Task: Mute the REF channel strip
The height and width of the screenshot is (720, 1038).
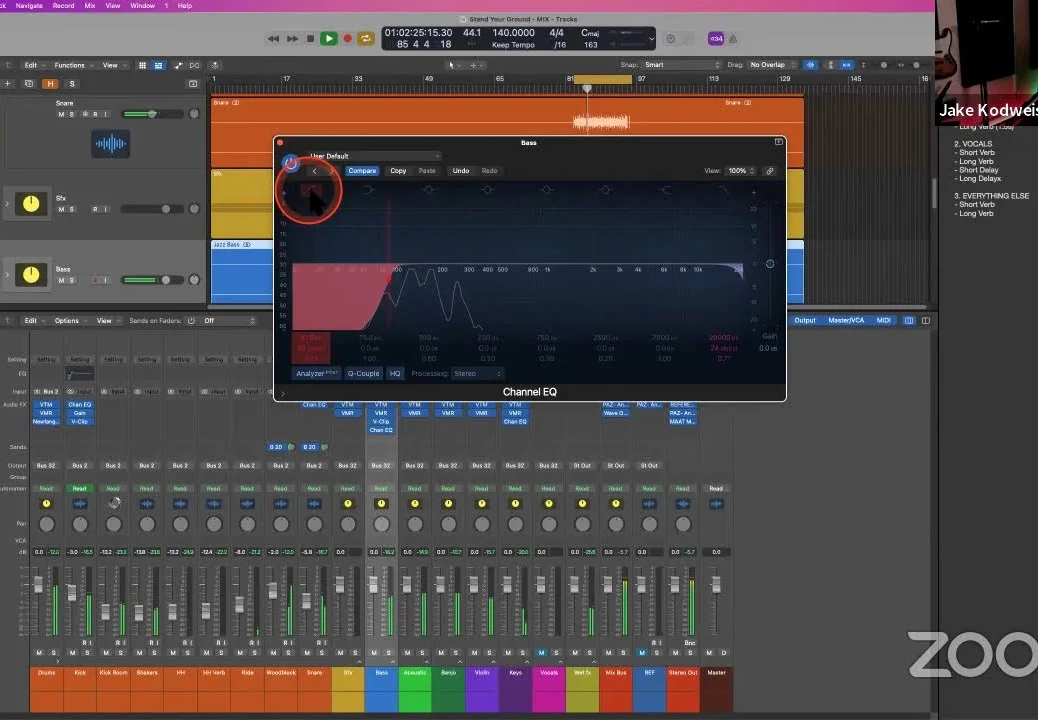Action: (x=641, y=652)
